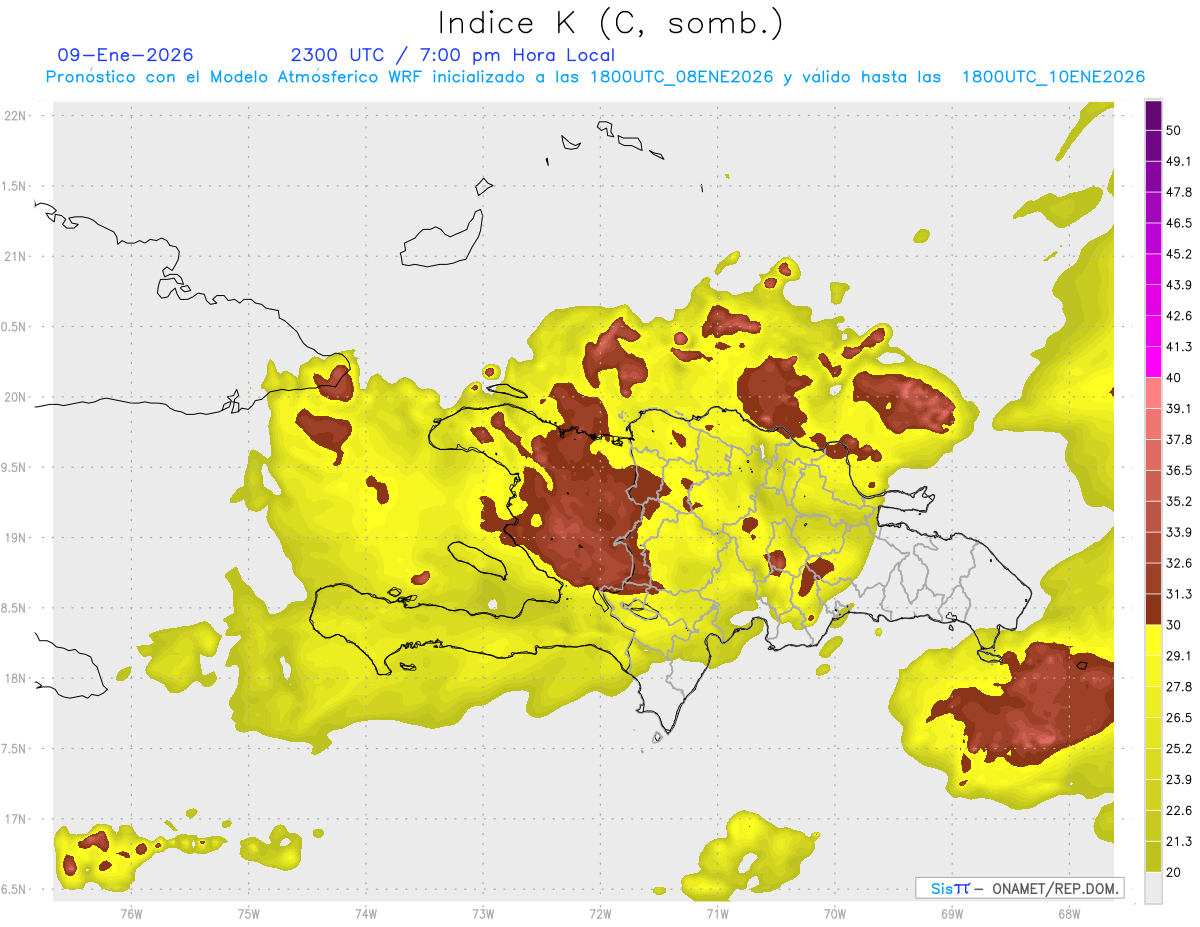The image size is (1200, 927).
Task: Click the '22.6' colorbar value
Action: click(1179, 810)
